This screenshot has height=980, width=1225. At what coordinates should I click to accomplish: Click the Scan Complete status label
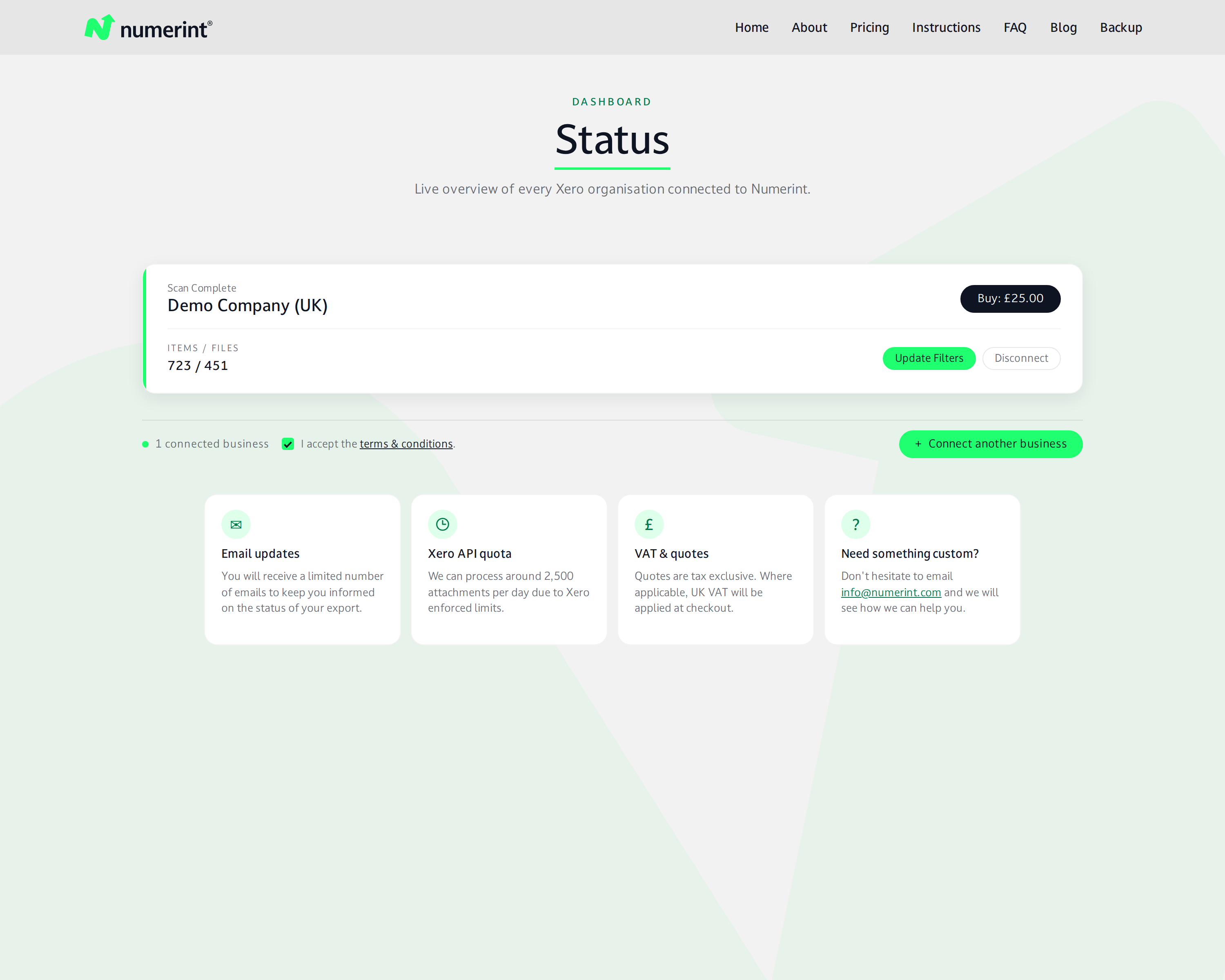pos(202,288)
